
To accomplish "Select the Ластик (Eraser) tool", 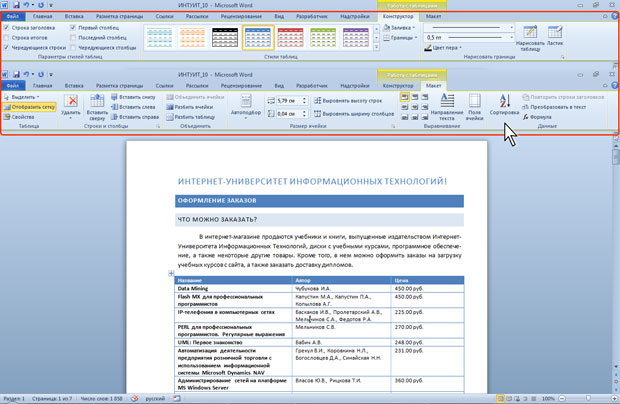I will [x=556, y=38].
